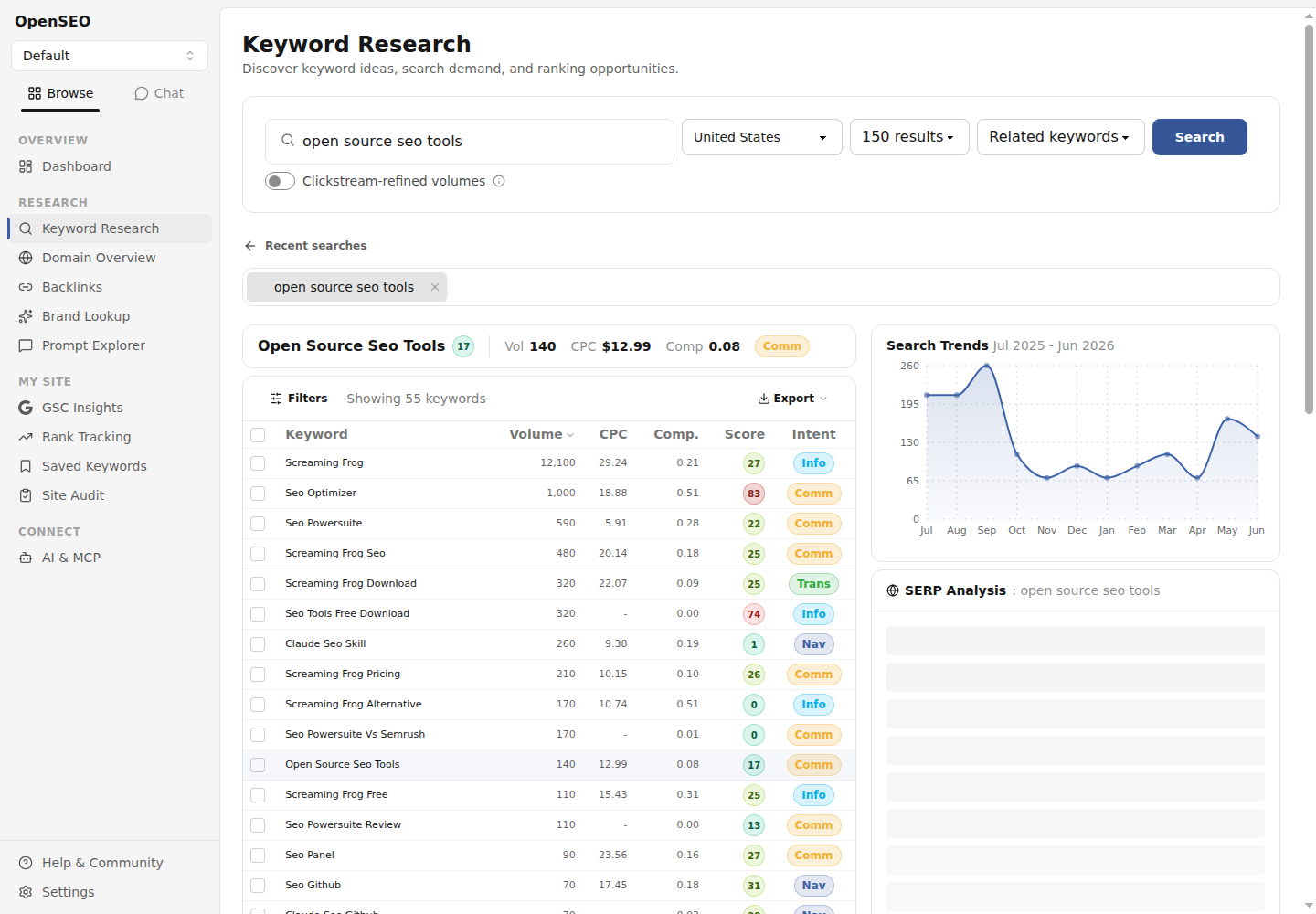Click the score badge 74 for Seo Tools Free Download

coord(754,614)
